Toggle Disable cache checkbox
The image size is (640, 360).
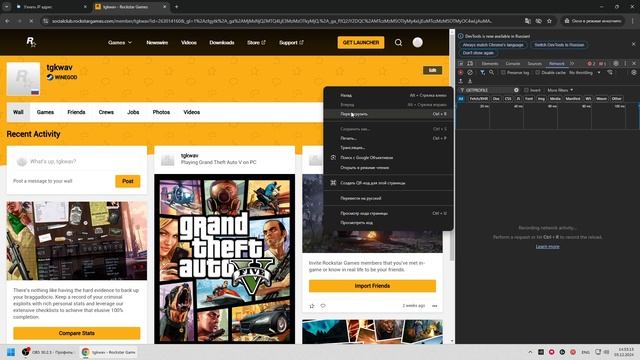pyautogui.click(x=538, y=73)
